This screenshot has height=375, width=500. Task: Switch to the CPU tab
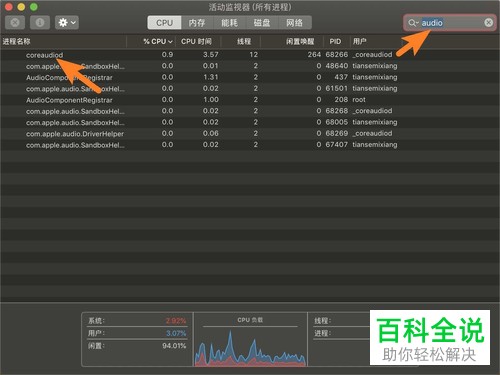[164, 23]
